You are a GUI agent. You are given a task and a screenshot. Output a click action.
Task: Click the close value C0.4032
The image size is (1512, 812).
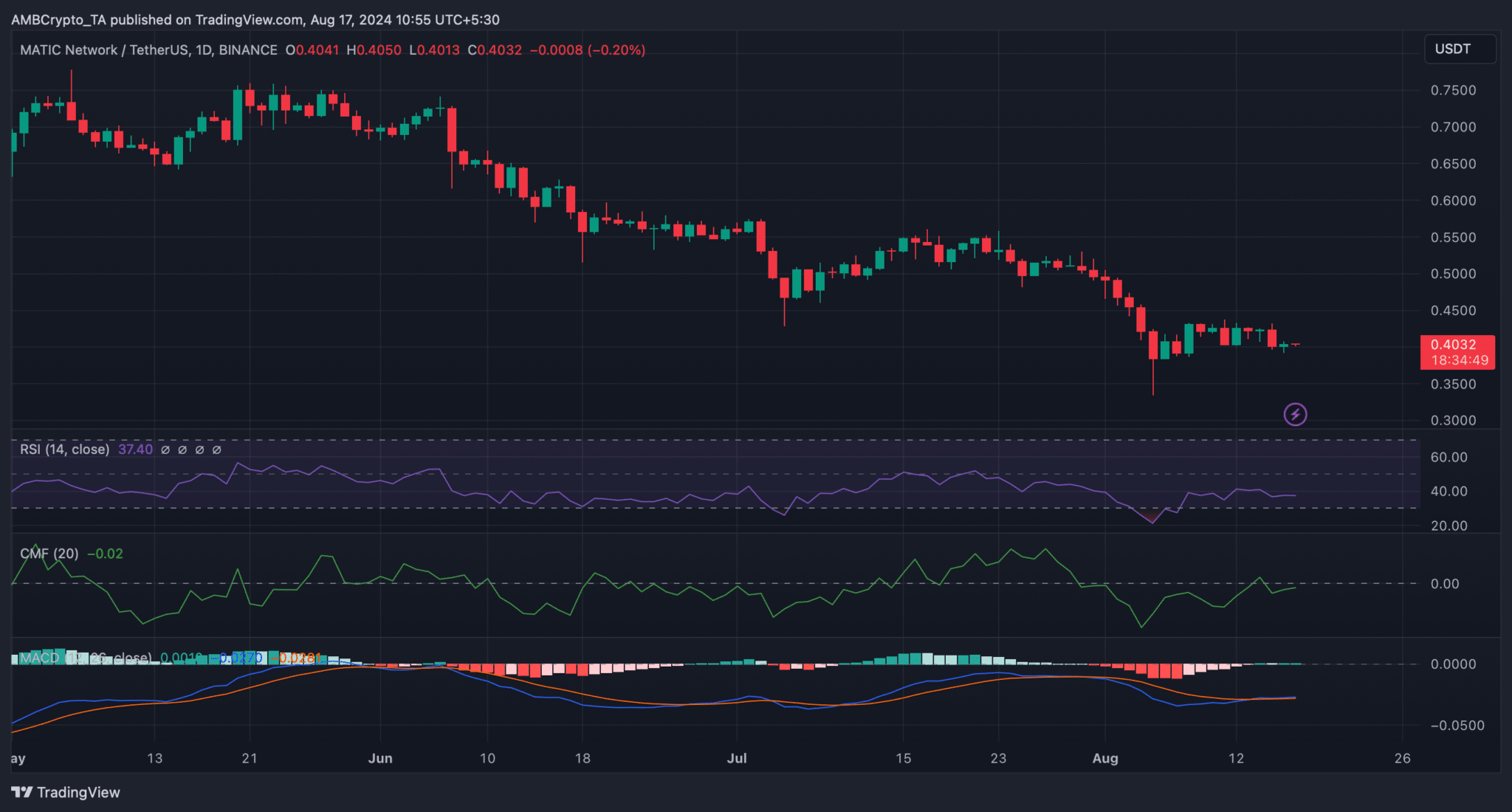click(495, 49)
